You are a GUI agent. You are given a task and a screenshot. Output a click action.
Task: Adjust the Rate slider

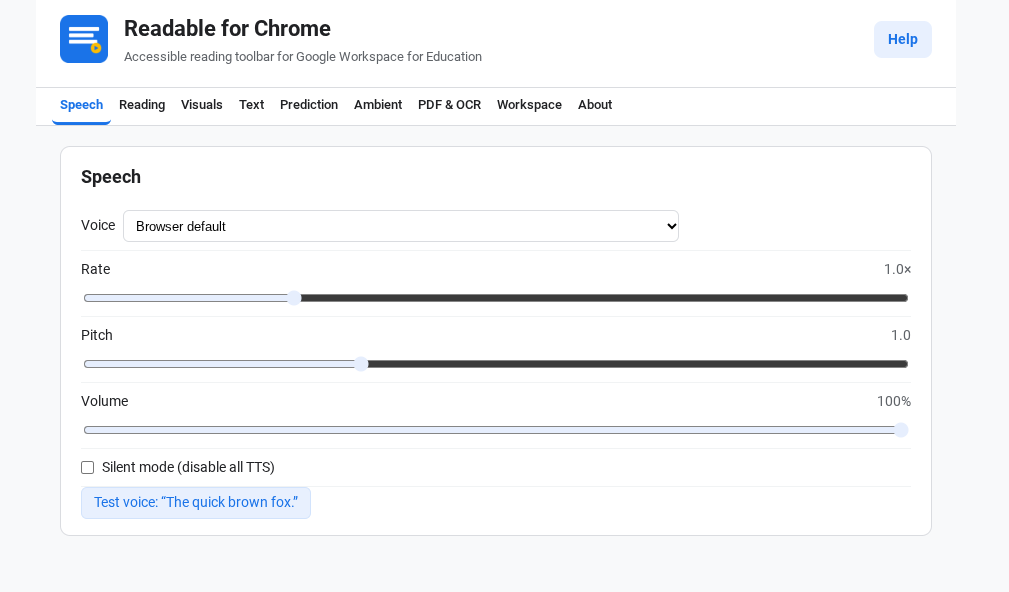tap(495, 298)
